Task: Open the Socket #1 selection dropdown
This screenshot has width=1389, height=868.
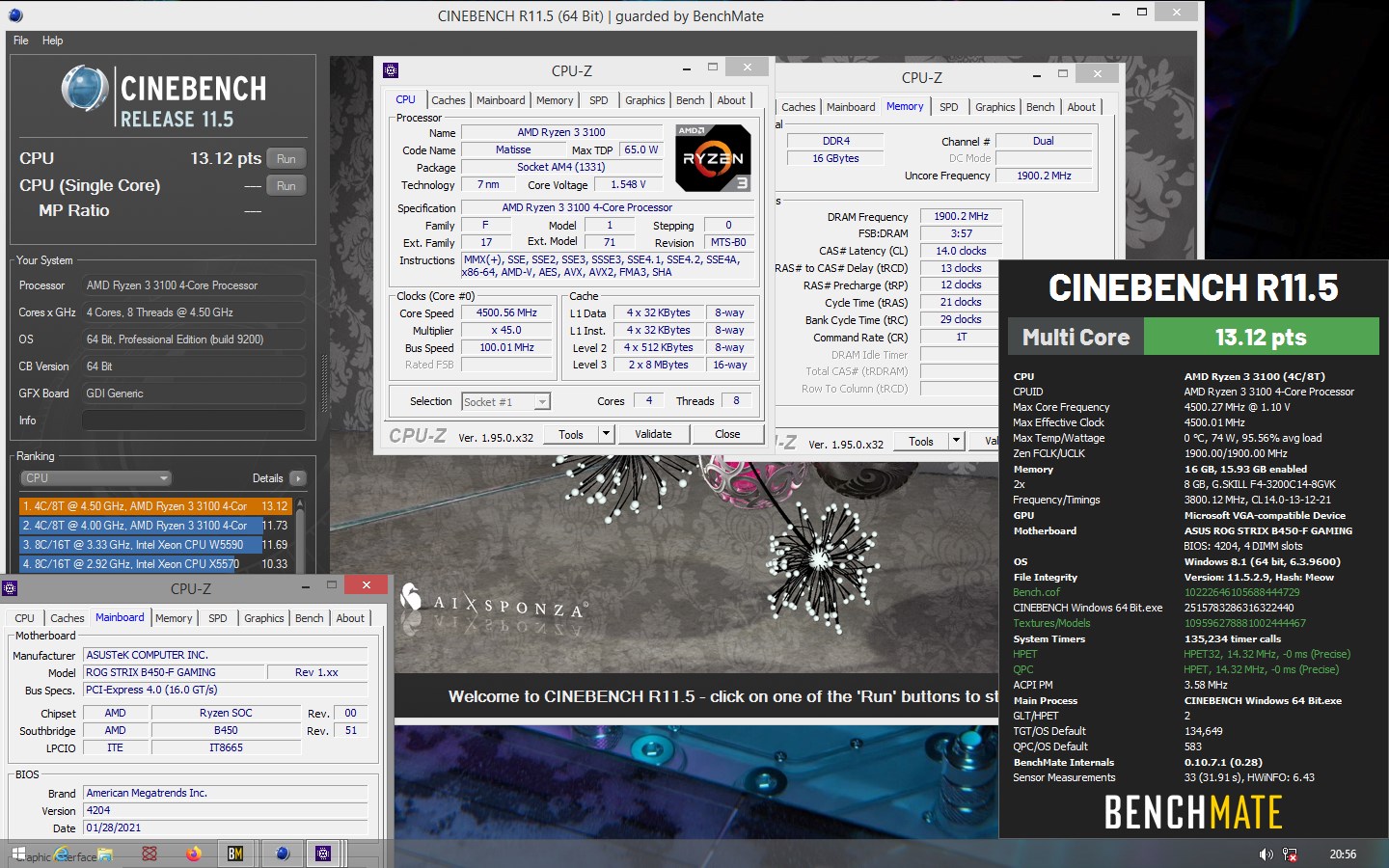Action: [x=505, y=402]
